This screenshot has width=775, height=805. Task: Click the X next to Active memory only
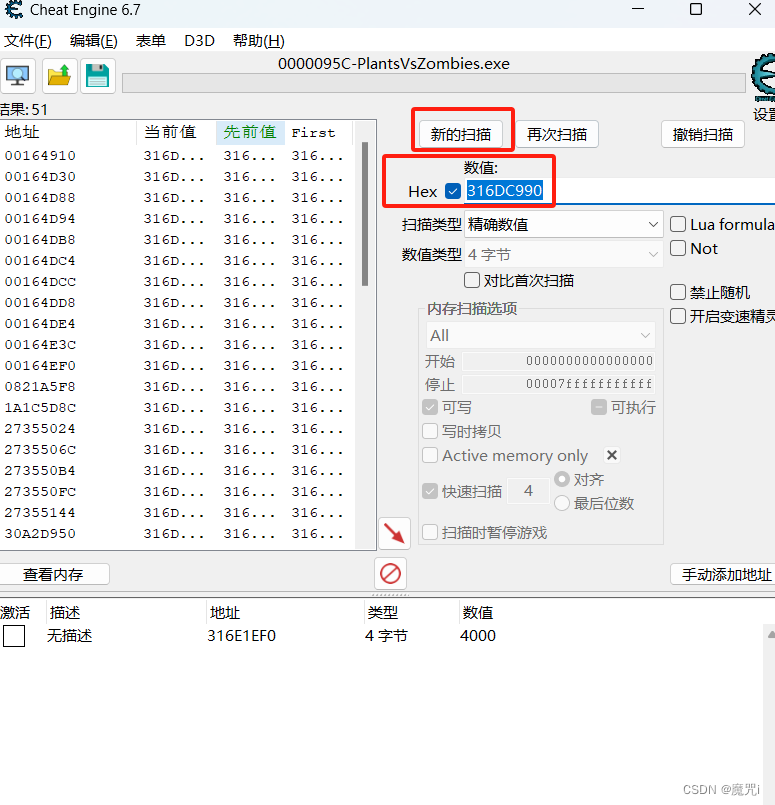click(611, 455)
